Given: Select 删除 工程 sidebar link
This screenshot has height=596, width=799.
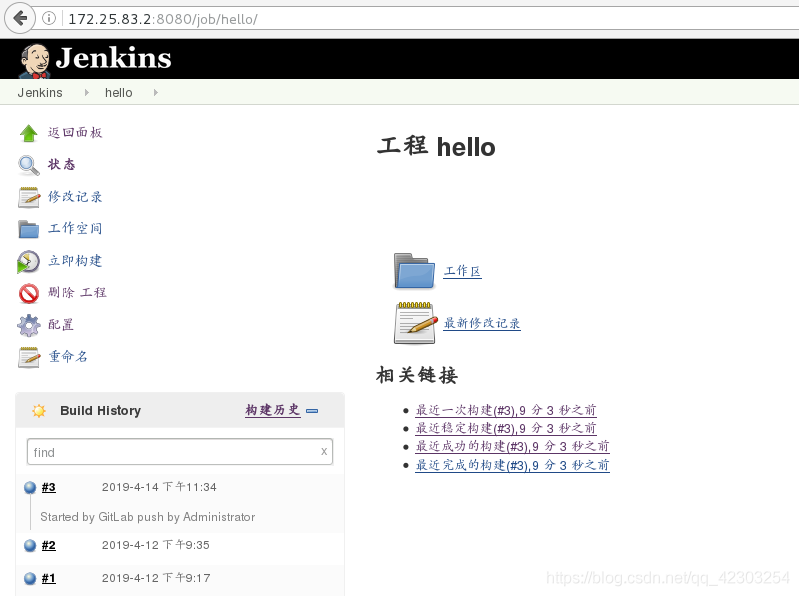Looking at the screenshot, I should pyautogui.click(x=77, y=292).
